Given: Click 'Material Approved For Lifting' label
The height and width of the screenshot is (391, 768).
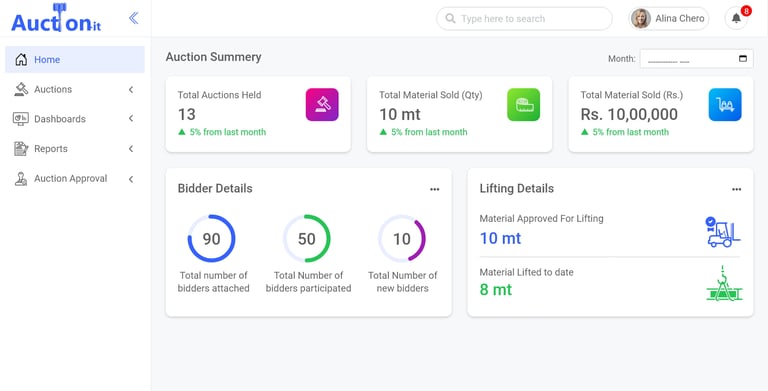Looking at the screenshot, I should (x=541, y=219).
